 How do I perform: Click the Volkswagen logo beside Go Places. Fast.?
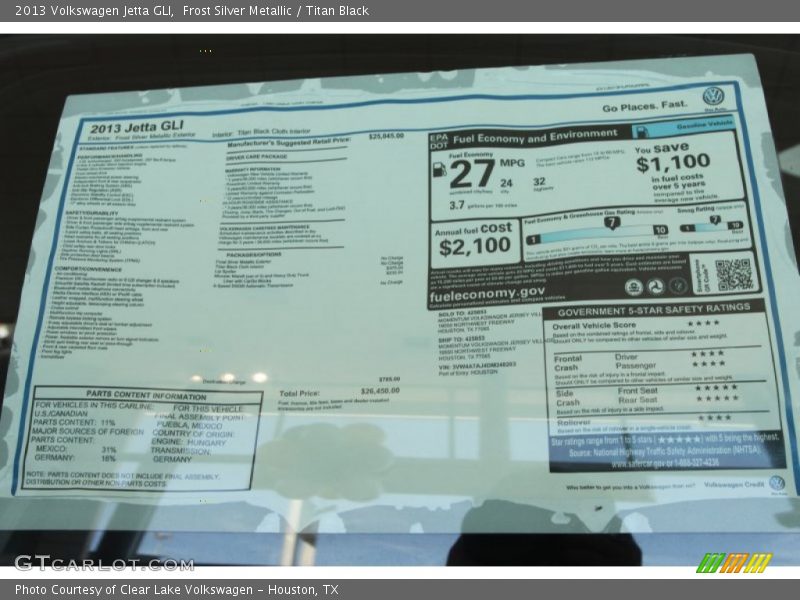pyautogui.click(x=712, y=96)
